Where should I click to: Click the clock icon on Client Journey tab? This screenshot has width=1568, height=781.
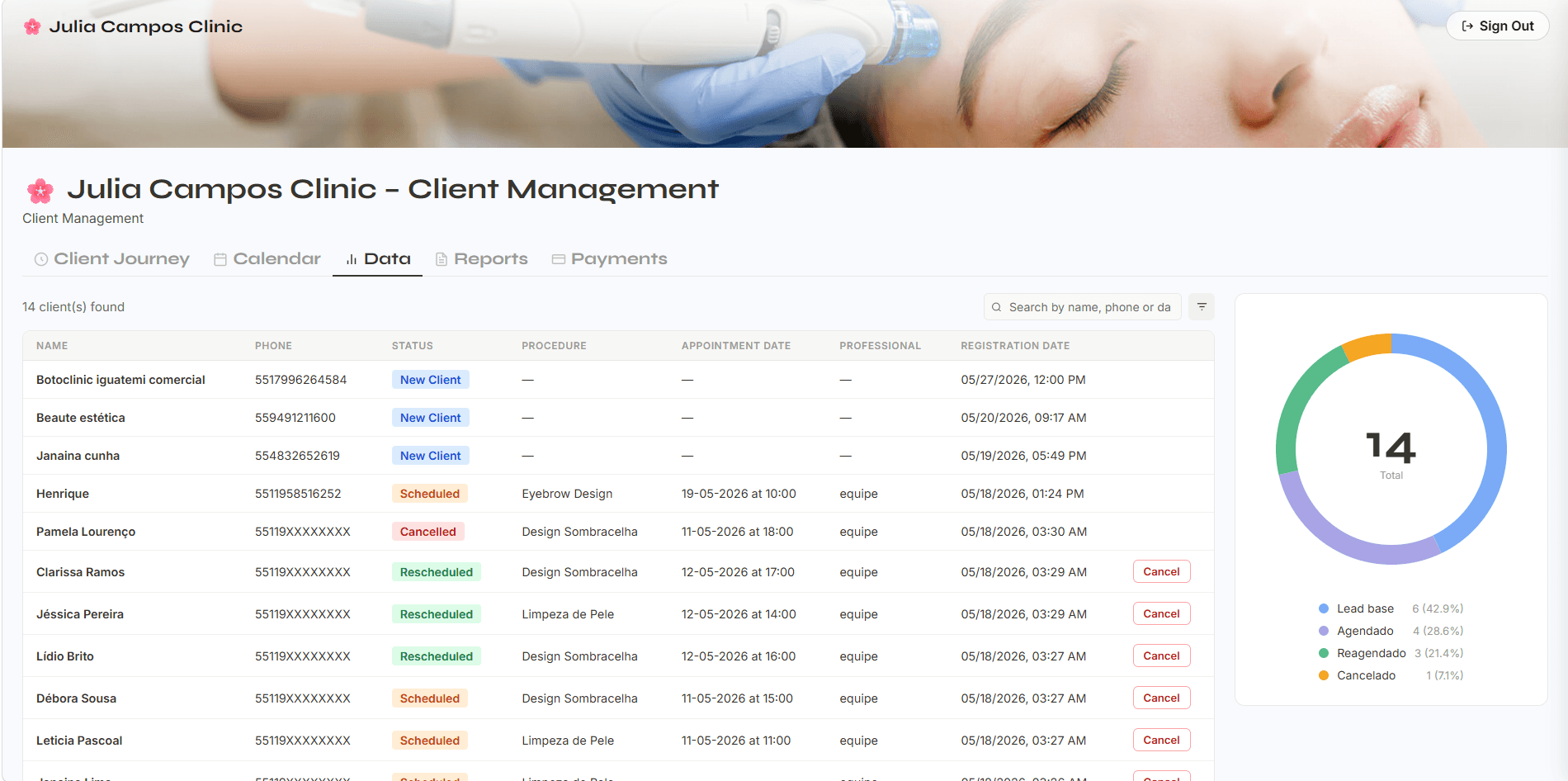click(40, 259)
